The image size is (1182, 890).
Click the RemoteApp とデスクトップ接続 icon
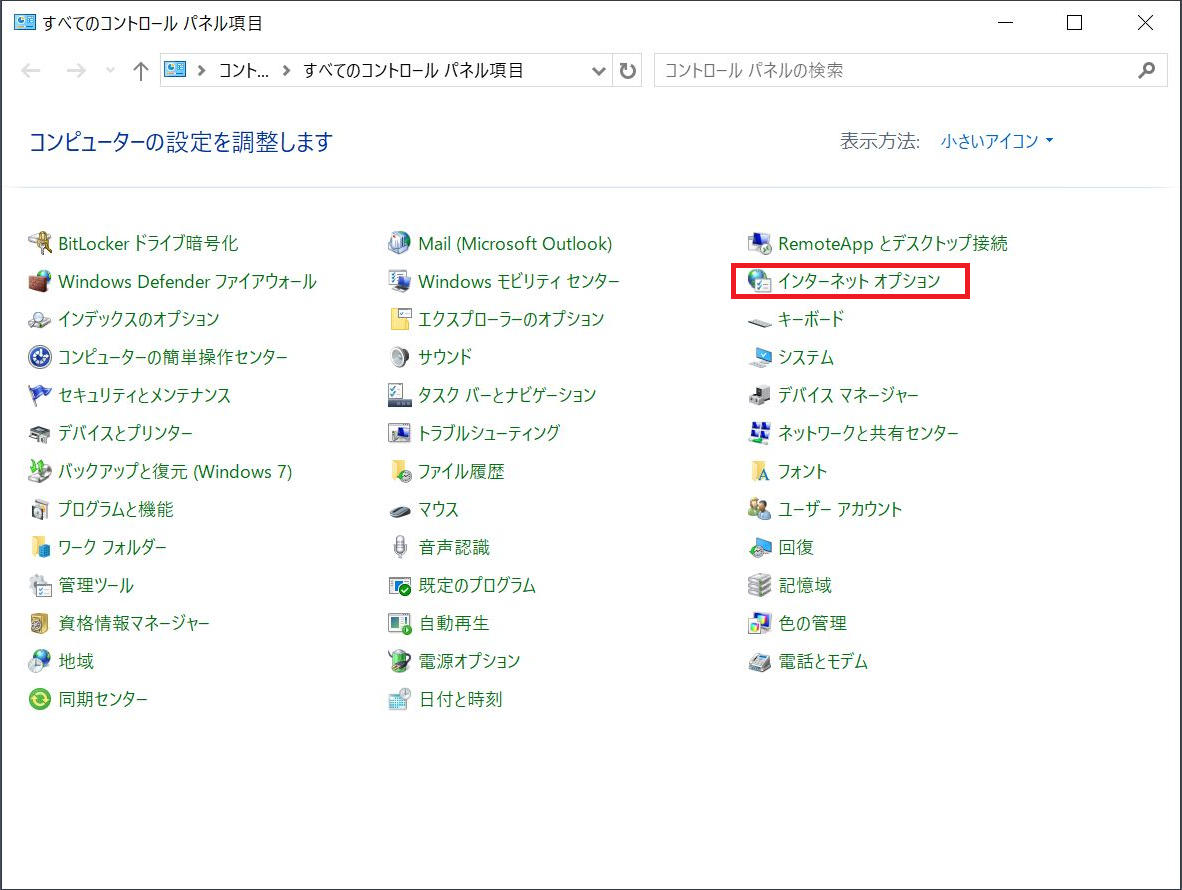coord(759,243)
